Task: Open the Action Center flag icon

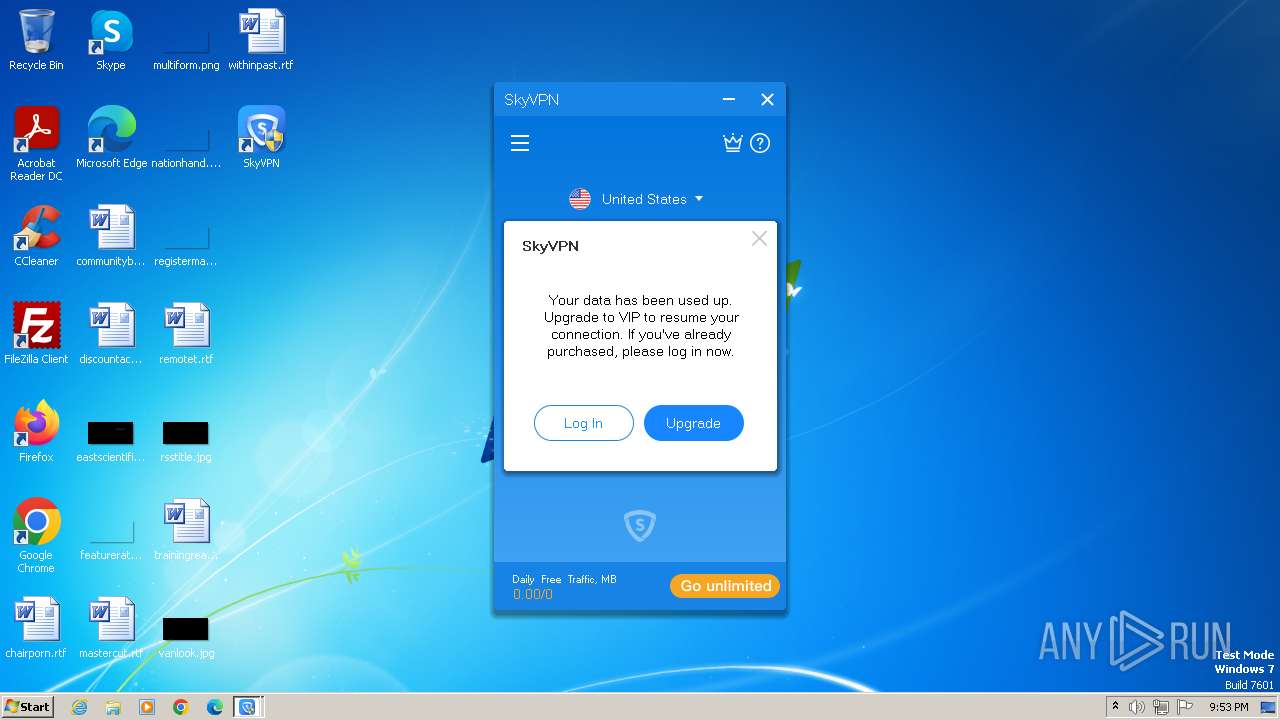Action: (1185, 707)
